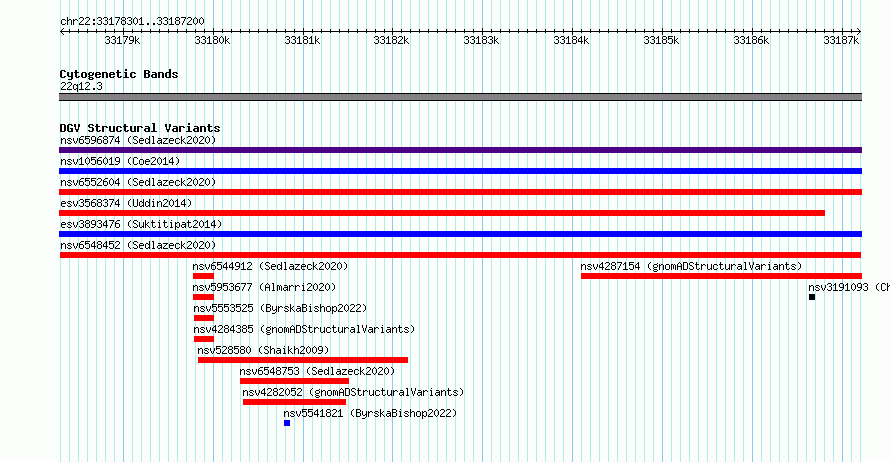Select the red nsv6548753 variant bar
The image size is (890, 462).
(295, 381)
